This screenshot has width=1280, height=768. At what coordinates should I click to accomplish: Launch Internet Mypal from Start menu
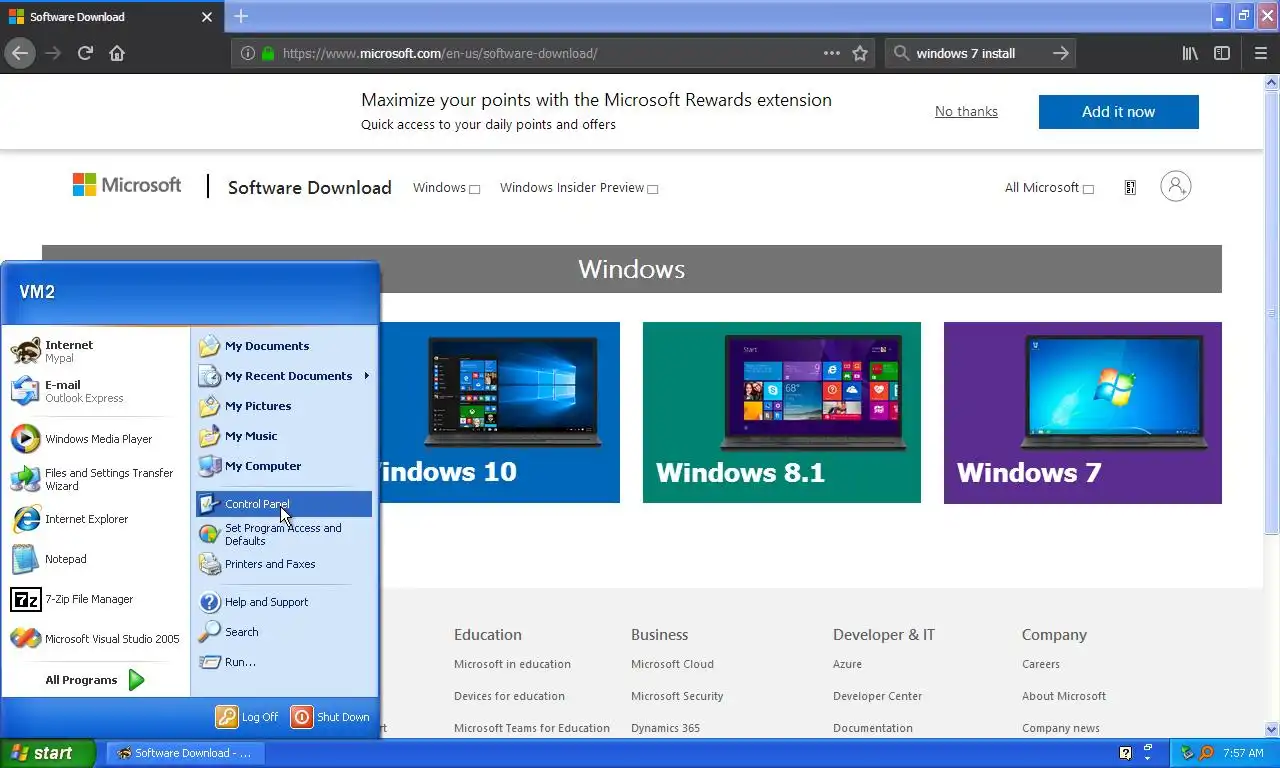[x=97, y=351]
